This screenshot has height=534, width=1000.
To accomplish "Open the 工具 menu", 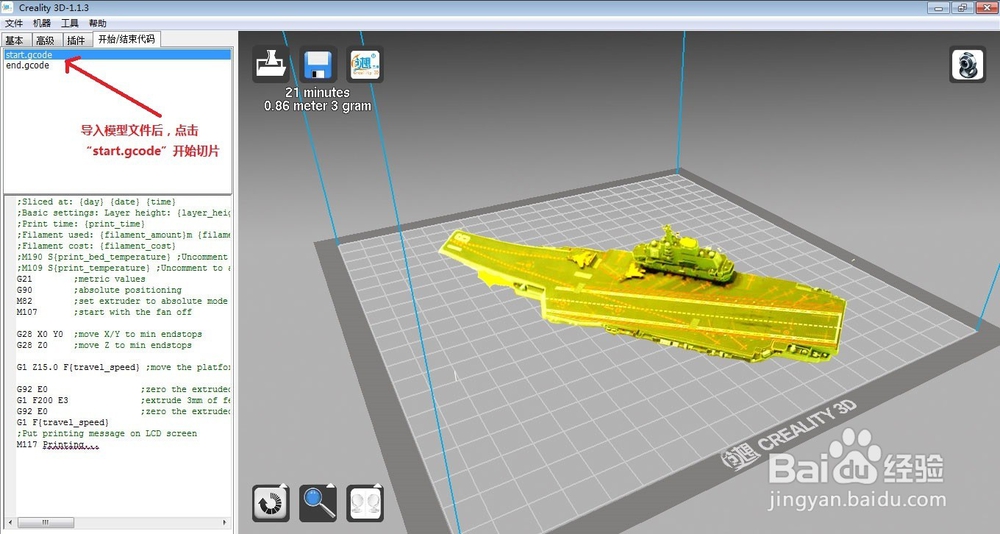I will (x=70, y=24).
